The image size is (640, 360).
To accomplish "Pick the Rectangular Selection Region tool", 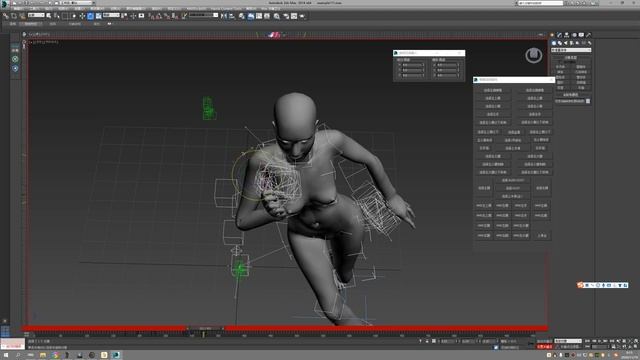I will pos(65,16).
